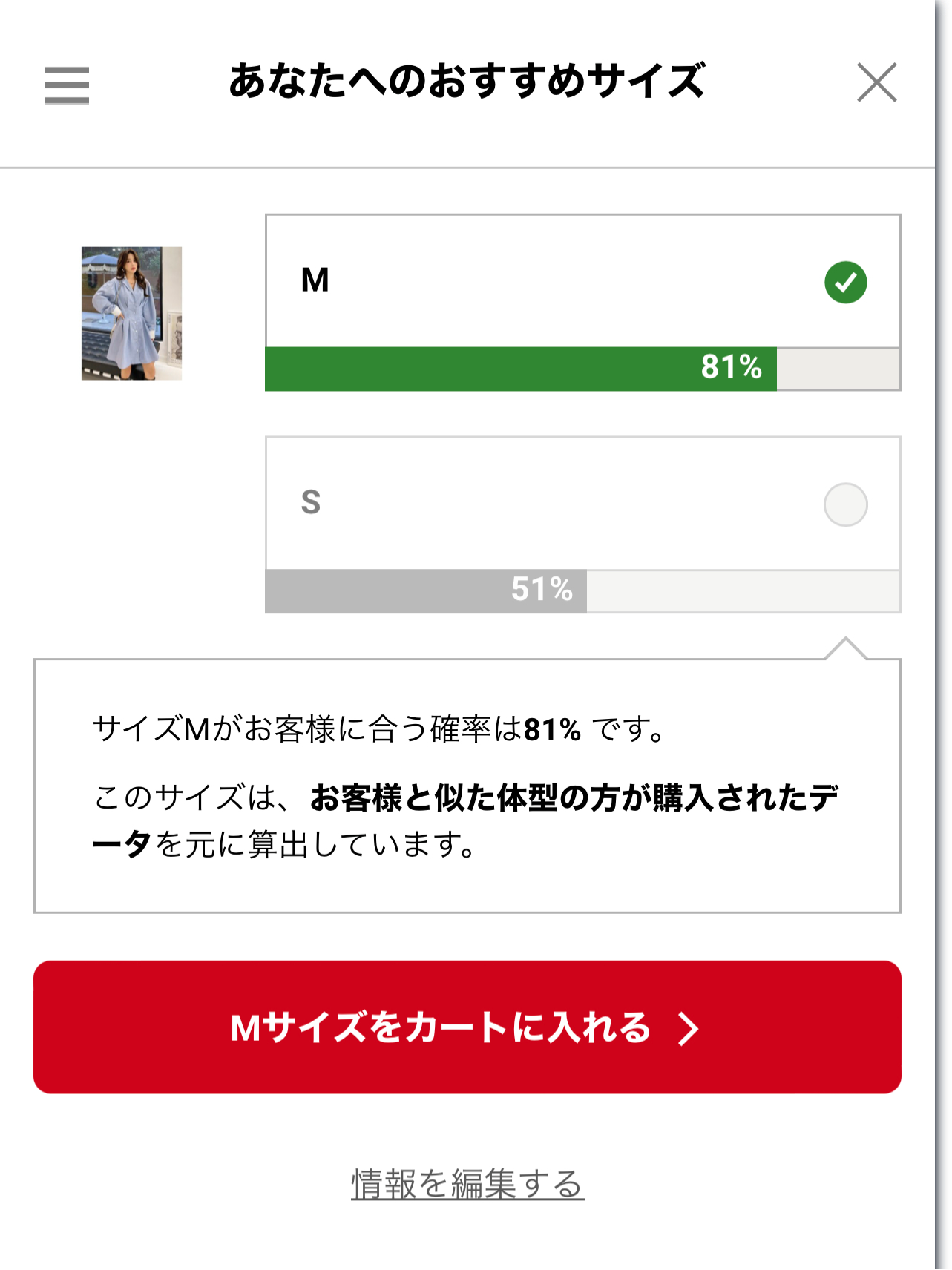Viewport: 952px width, 1270px height.
Task: Click the M size label
Action: [x=315, y=280]
